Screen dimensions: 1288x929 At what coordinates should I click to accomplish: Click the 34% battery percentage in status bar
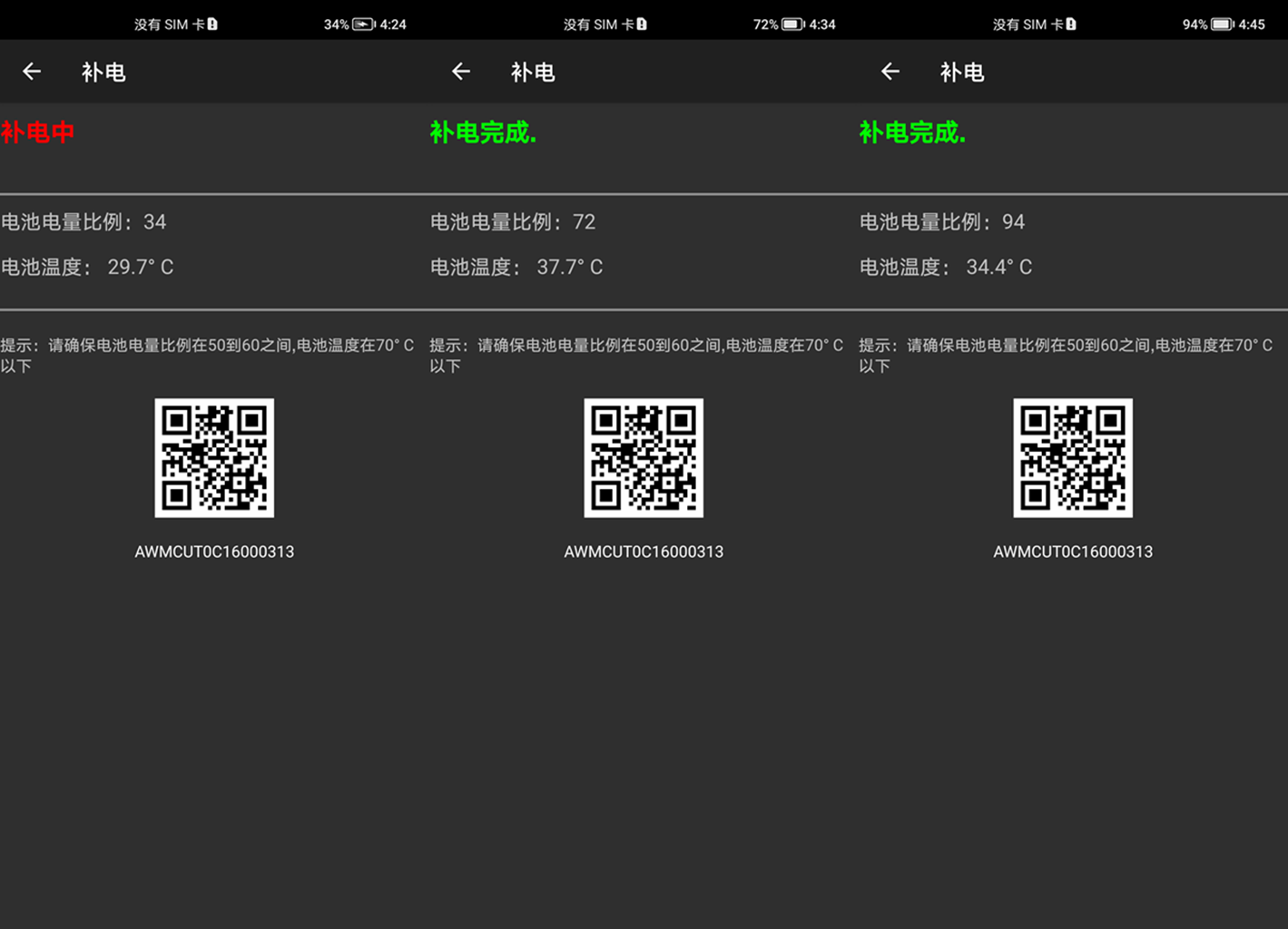(x=337, y=24)
